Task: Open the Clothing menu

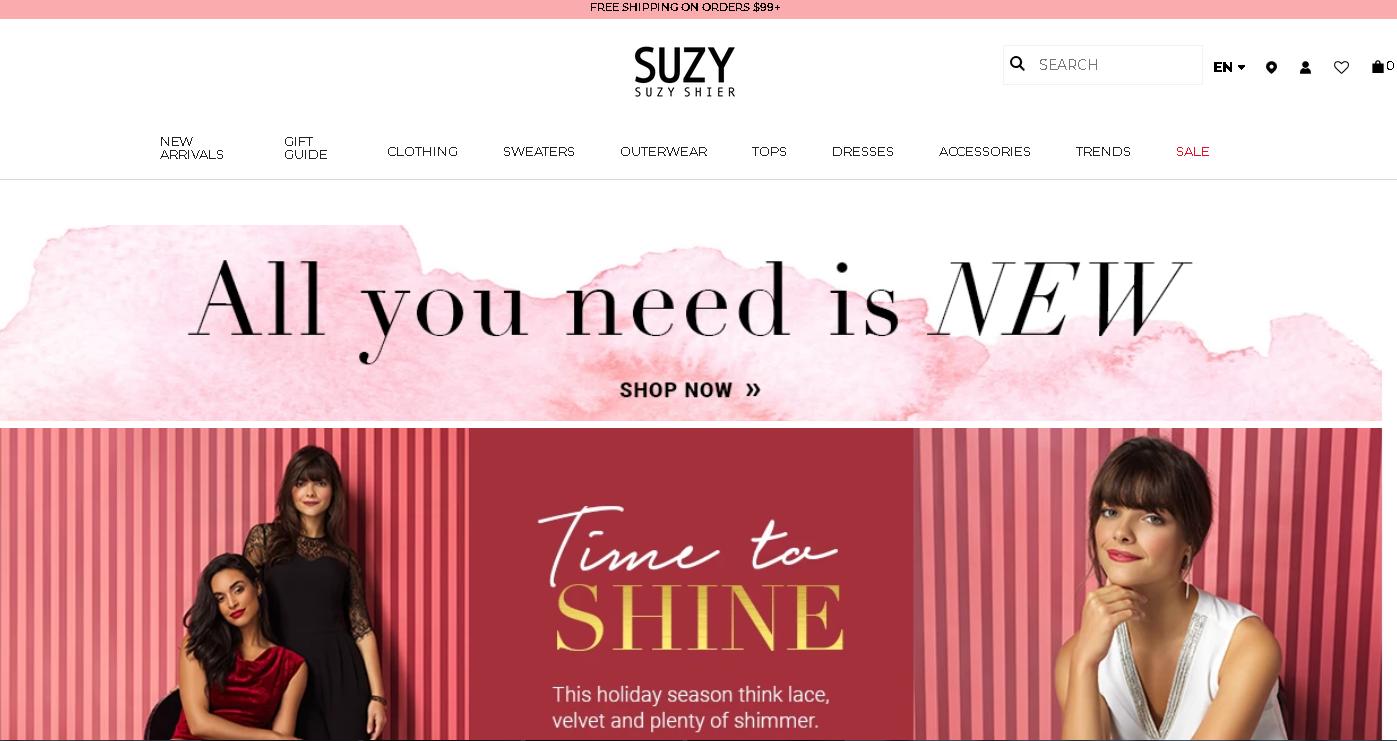Action: tap(422, 152)
